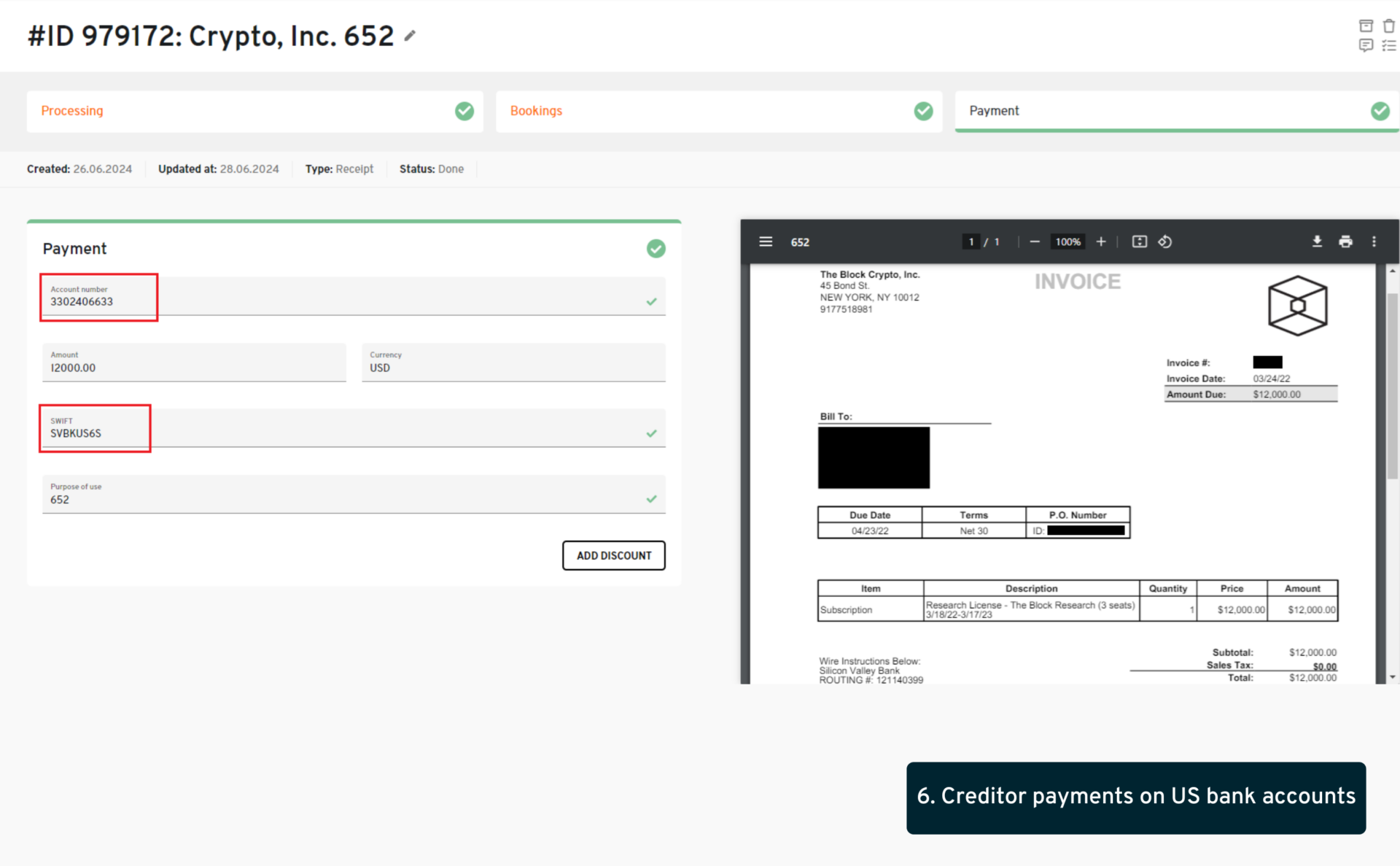Click green check in Payment panel header
Screen dimensions: 1400x866
click(656, 249)
